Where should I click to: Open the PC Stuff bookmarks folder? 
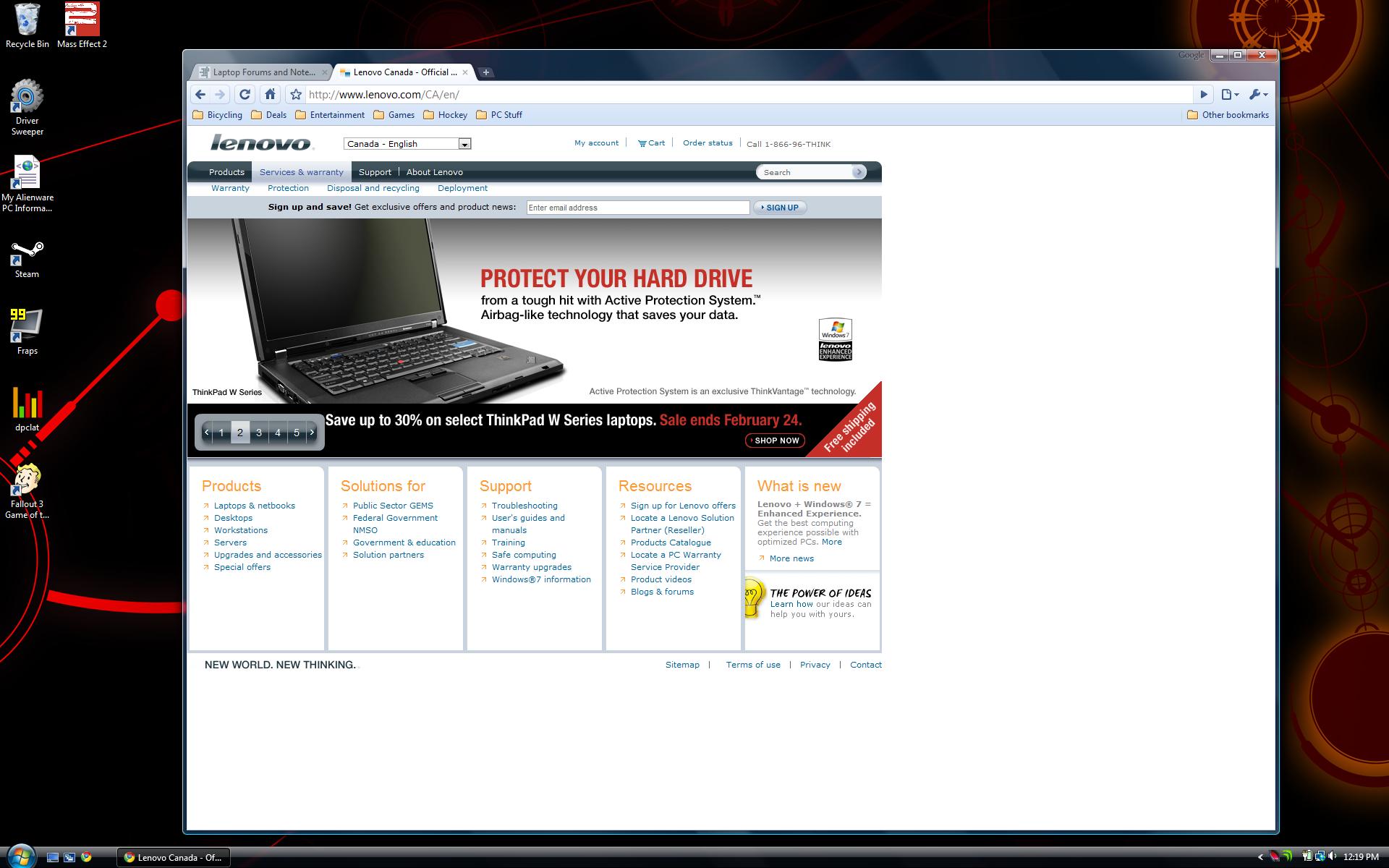point(499,115)
